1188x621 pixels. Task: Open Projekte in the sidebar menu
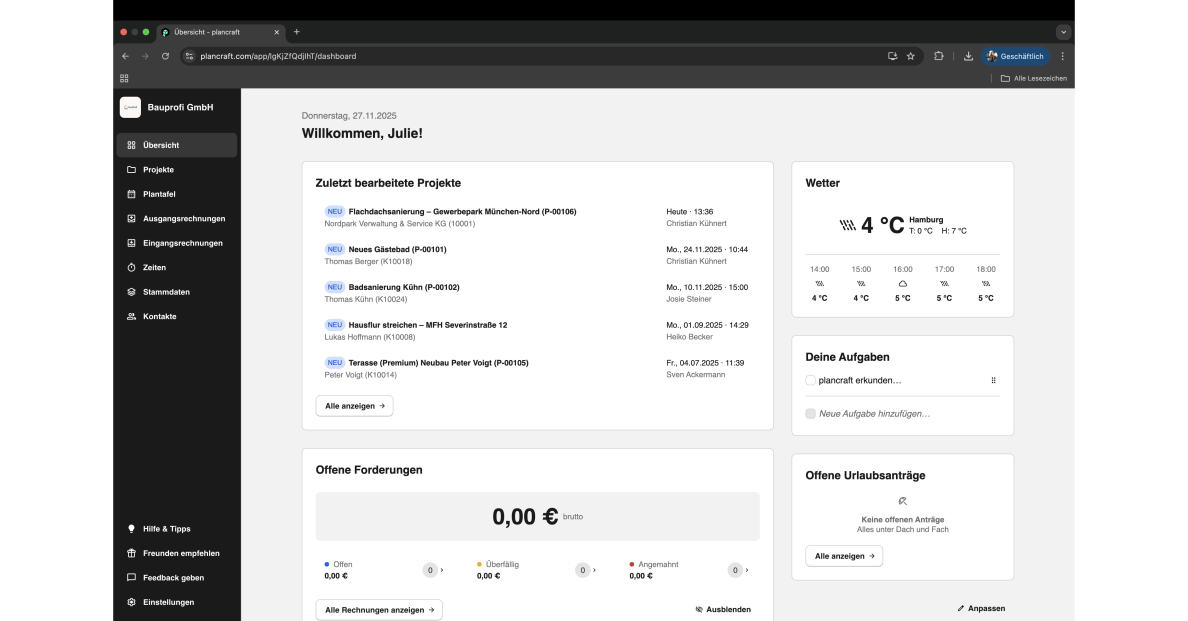[x=158, y=170]
